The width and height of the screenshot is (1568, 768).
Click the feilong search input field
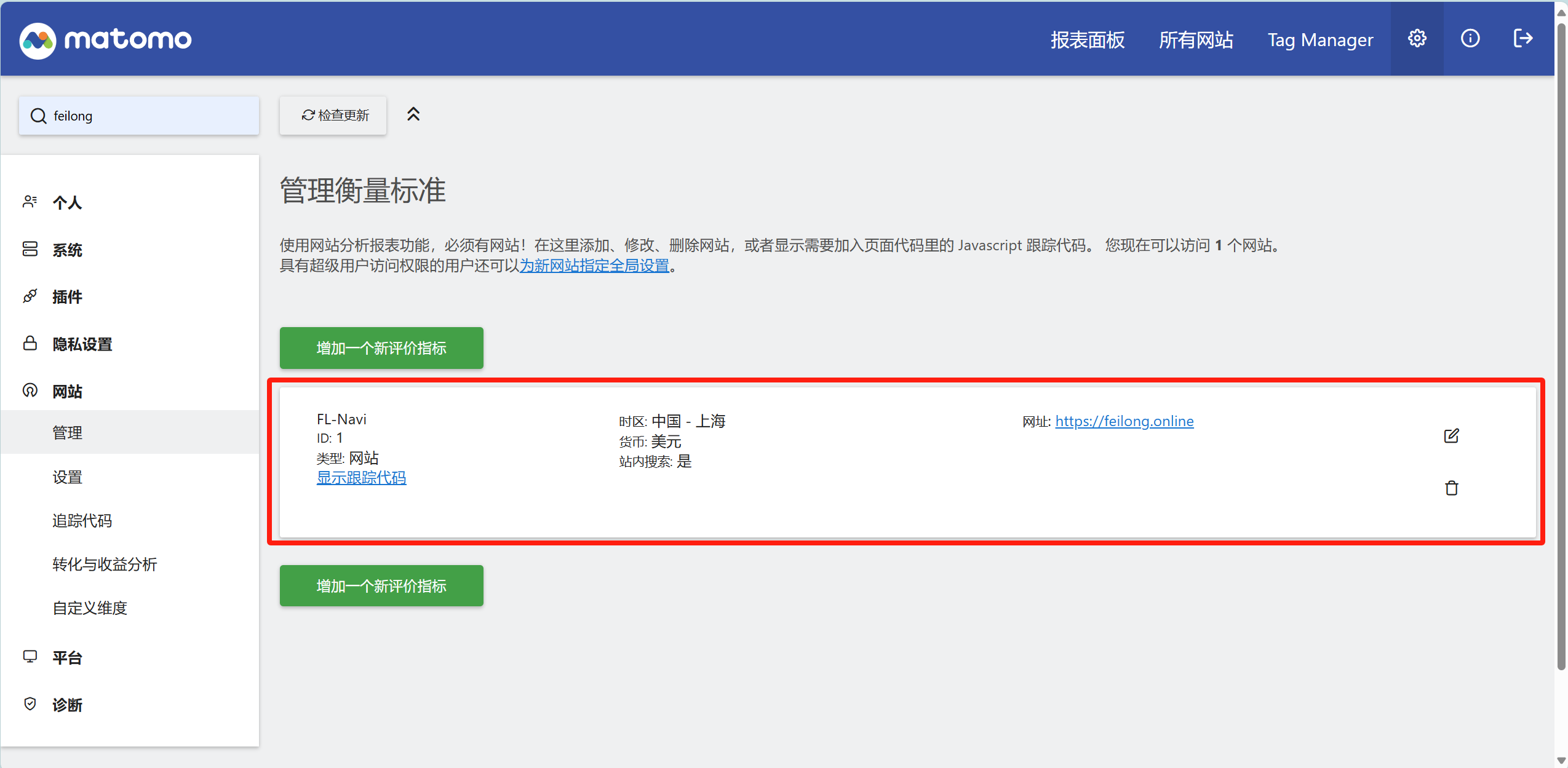pos(148,116)
